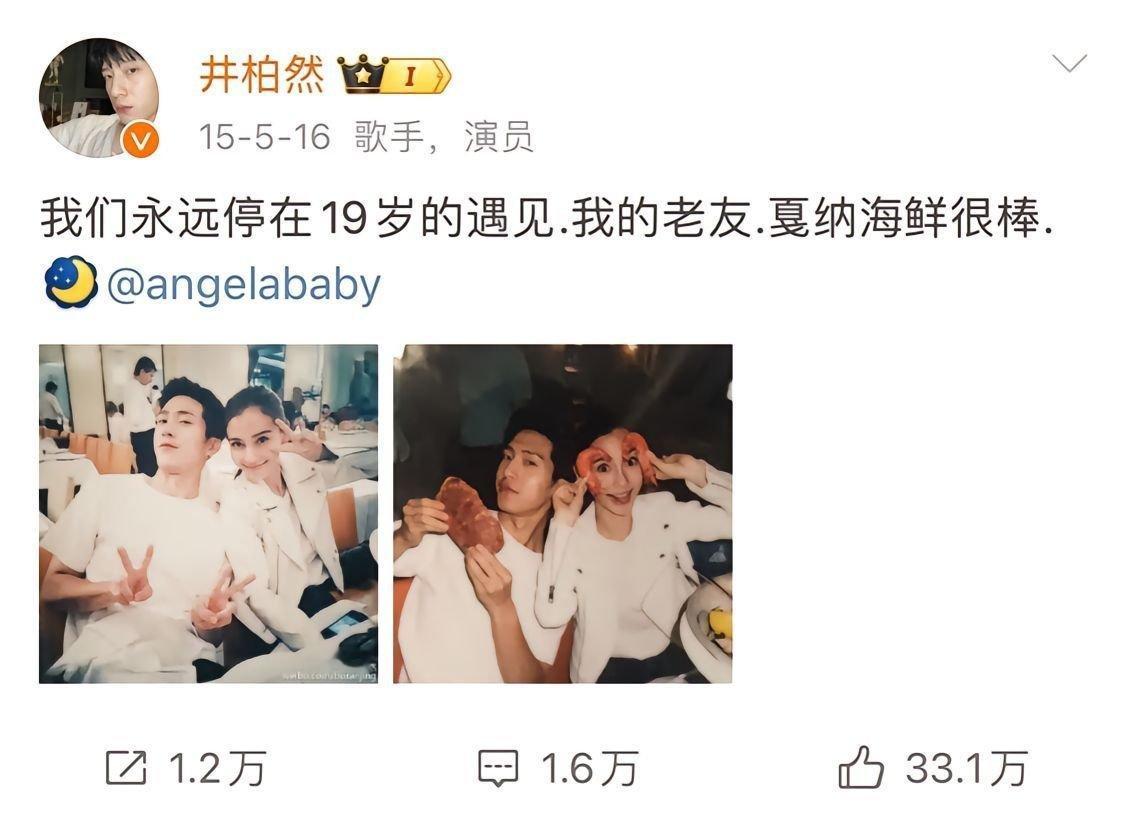Viewport: 1126px width, 818px height.
Task: Click the 33.1万 like count
Action: point(966,768)
